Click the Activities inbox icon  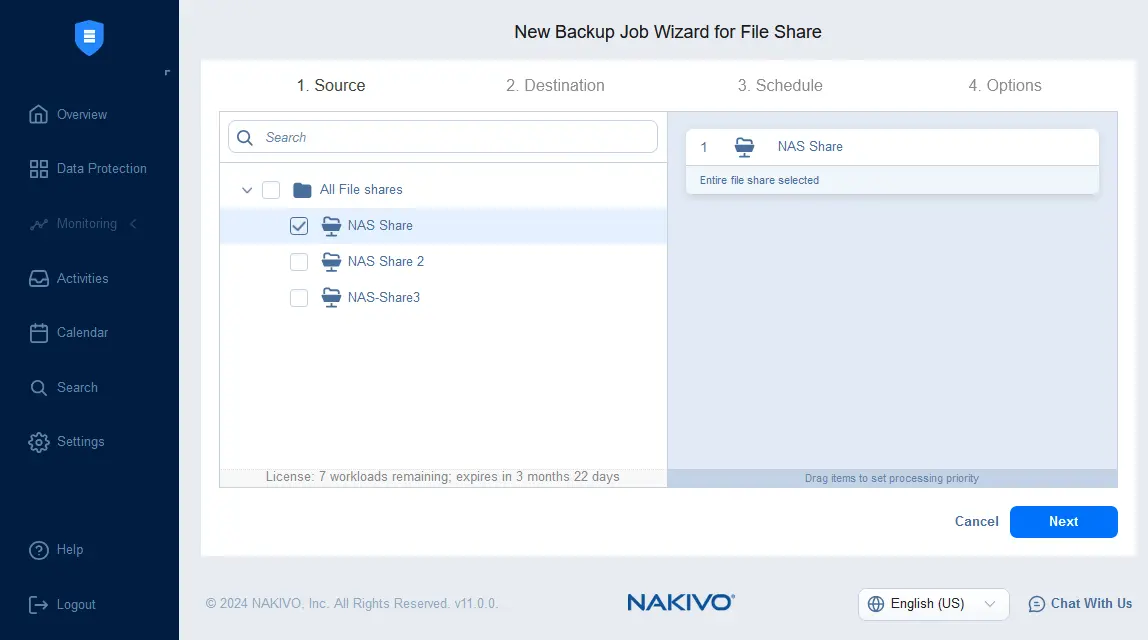39,278
